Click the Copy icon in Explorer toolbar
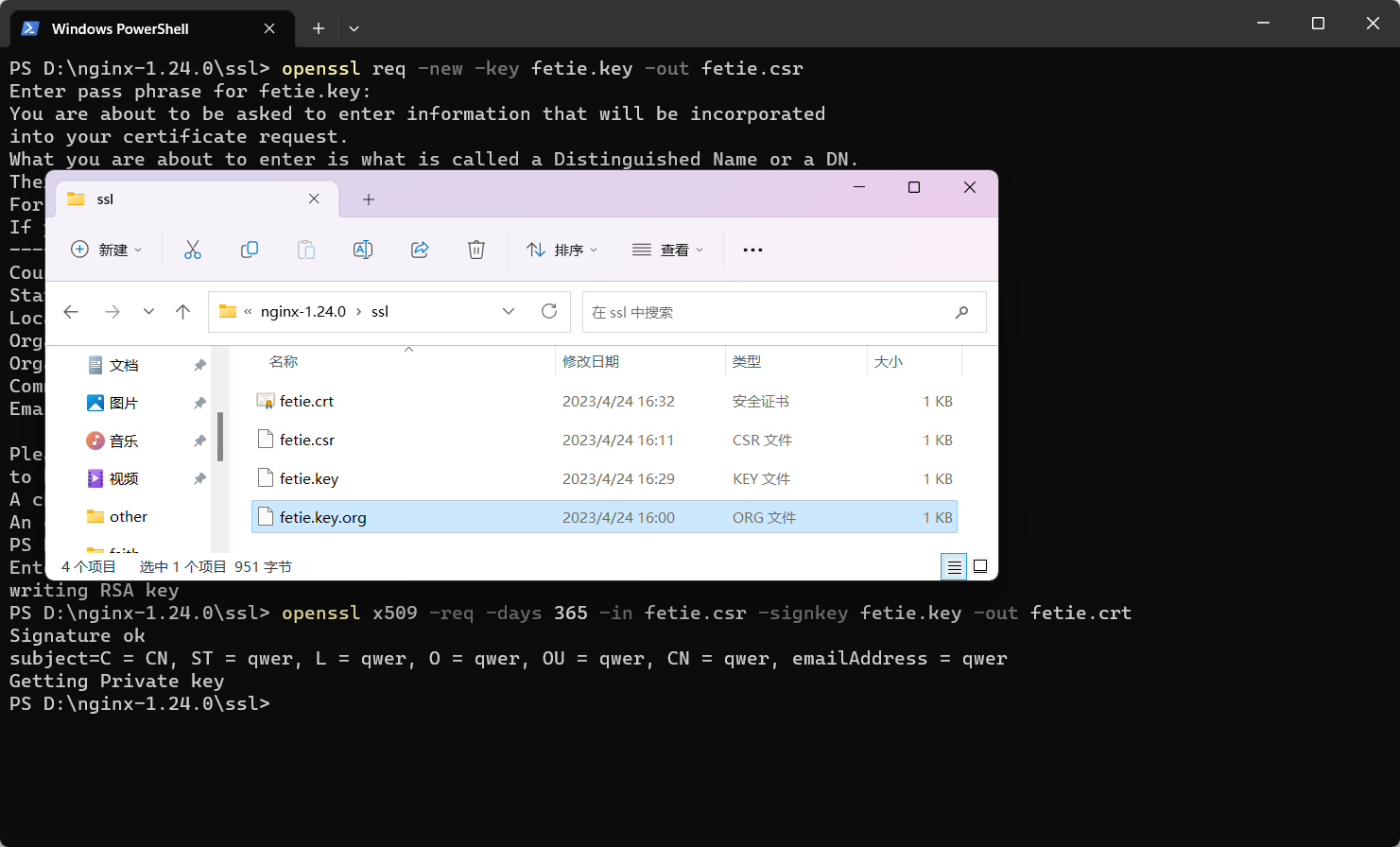 tap(250, 250)
